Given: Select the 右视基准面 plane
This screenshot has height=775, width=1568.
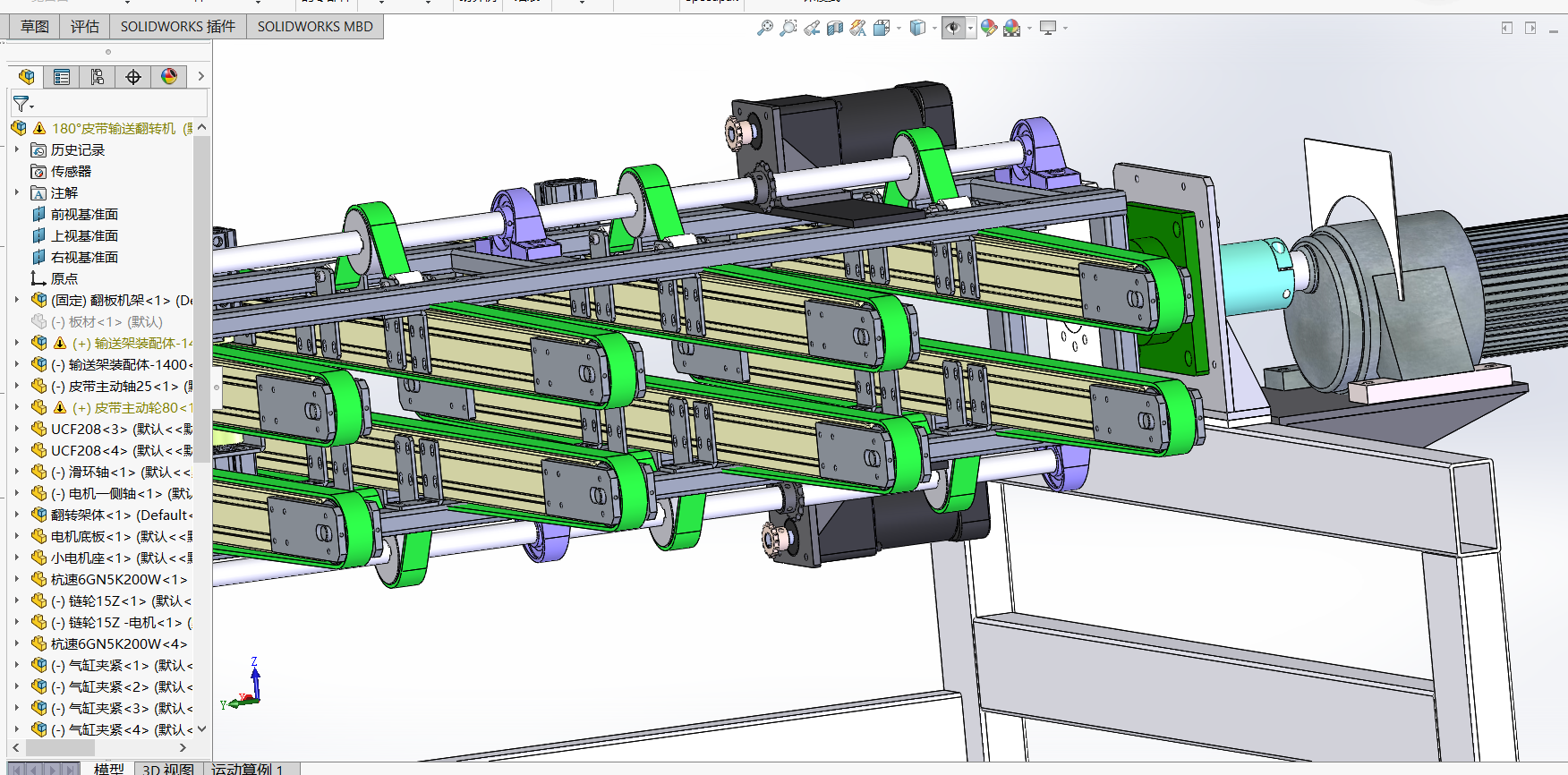Looking at the screenshot, I should (84, 258).
